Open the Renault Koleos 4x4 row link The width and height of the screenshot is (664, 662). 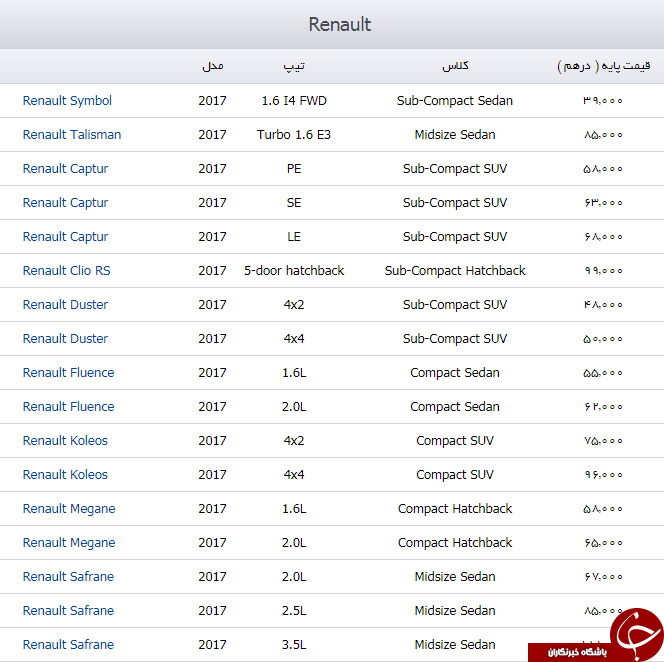click(x=65, y=474)
